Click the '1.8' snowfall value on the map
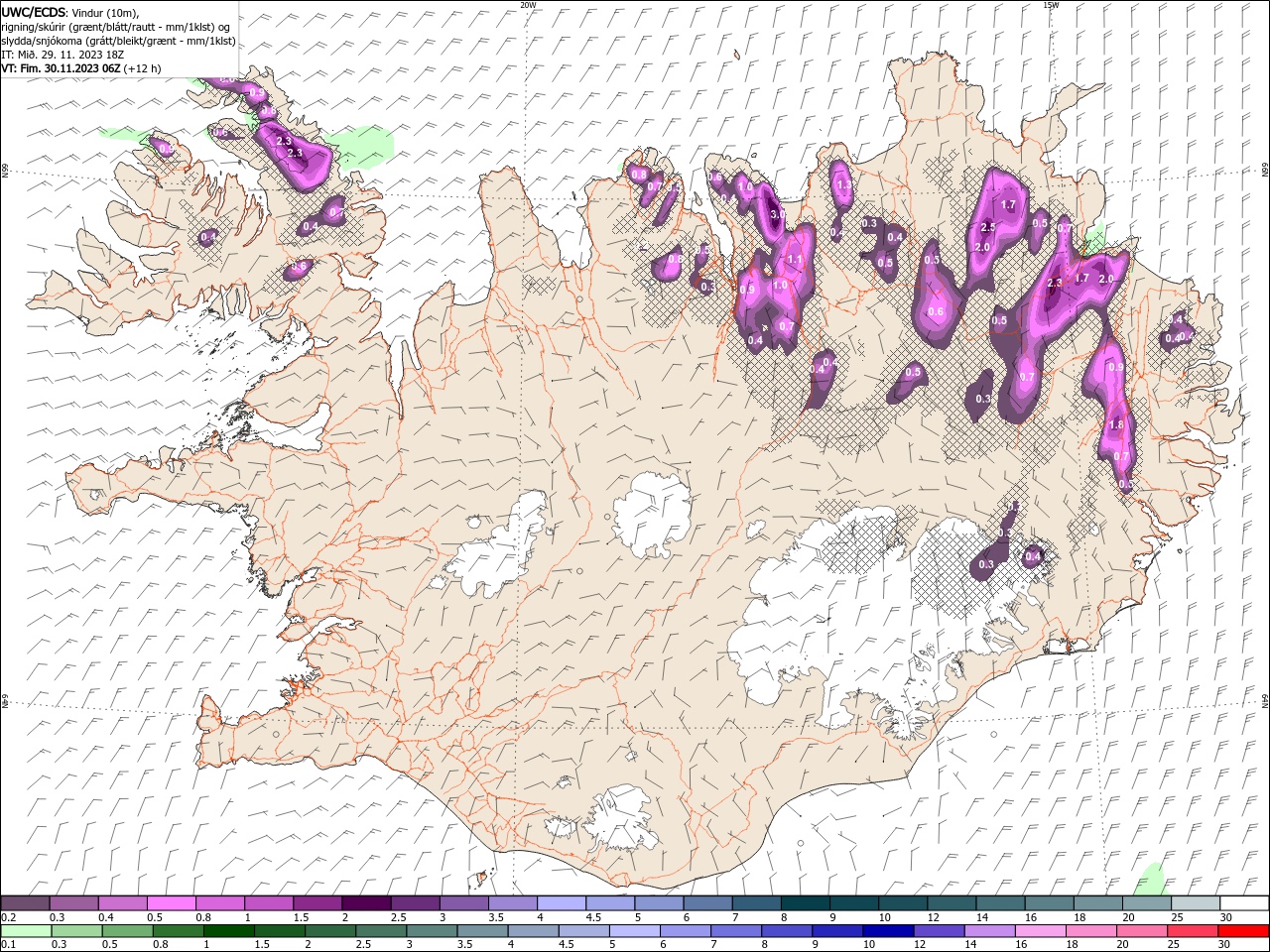Image resolution: width=1270 pixels, height=952 pixels. click(x=1116, y=424)
